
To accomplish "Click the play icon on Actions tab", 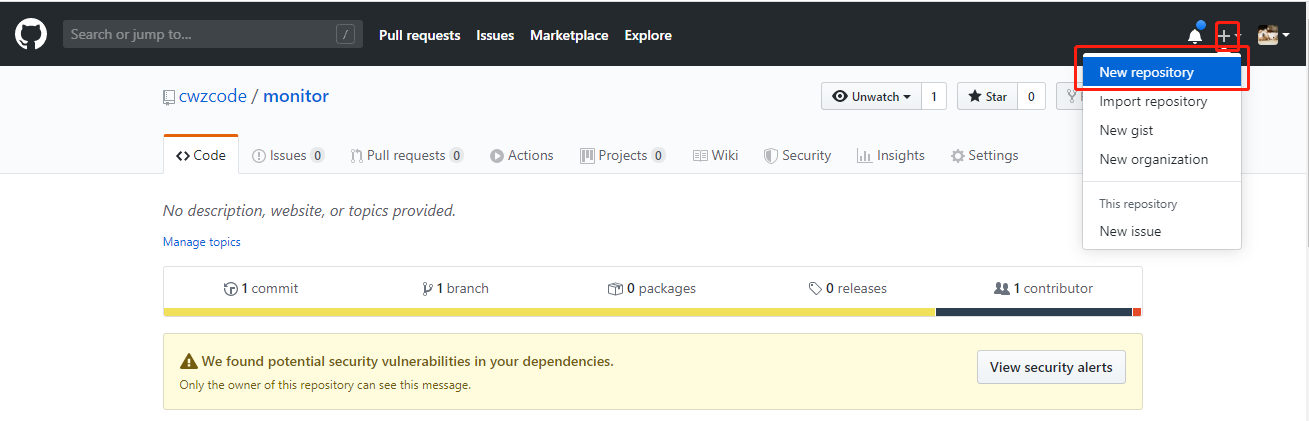I will [497, 156].
